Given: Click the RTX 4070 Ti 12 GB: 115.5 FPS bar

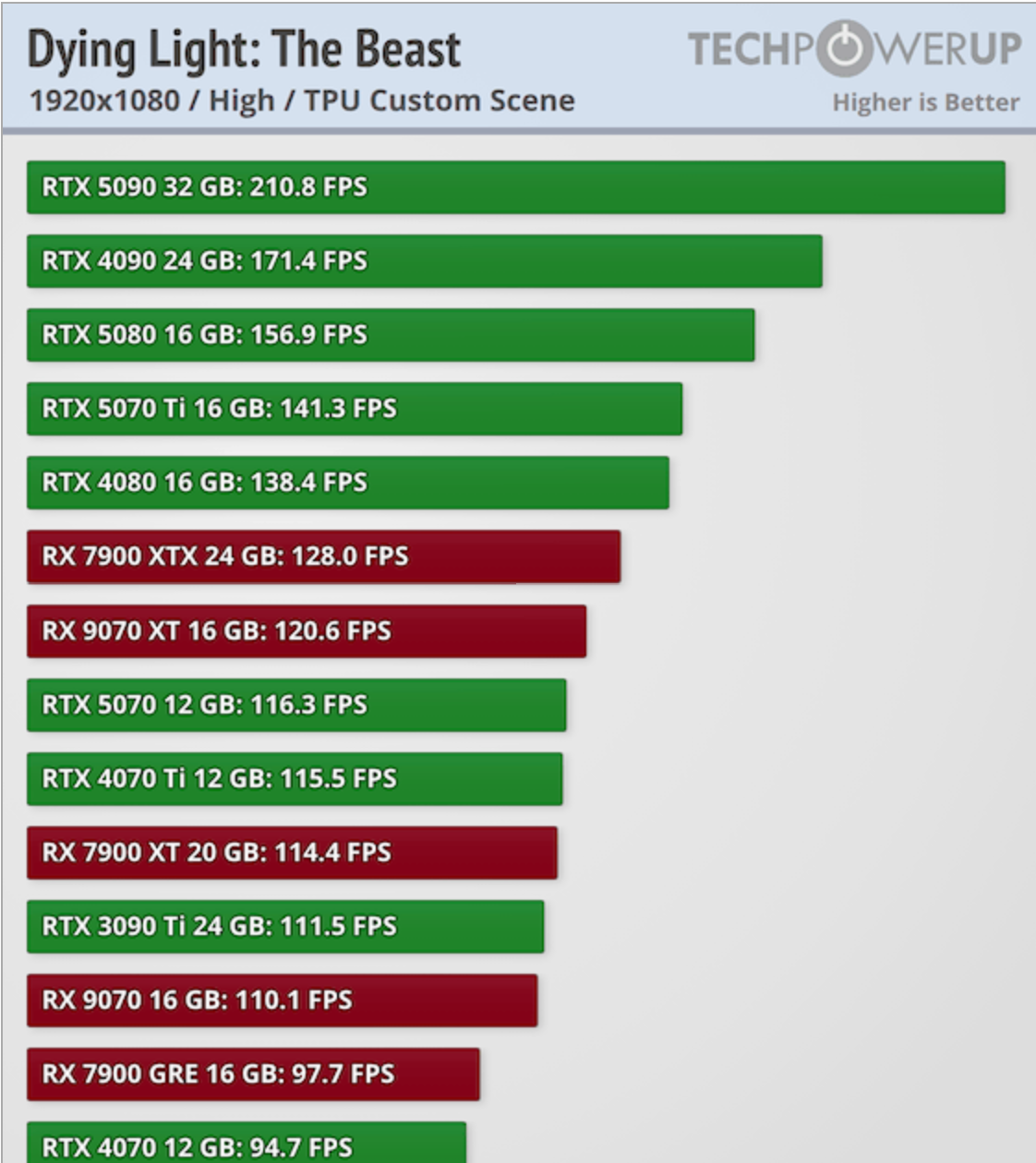Looking at the screenshot, I should pos(295,779).
